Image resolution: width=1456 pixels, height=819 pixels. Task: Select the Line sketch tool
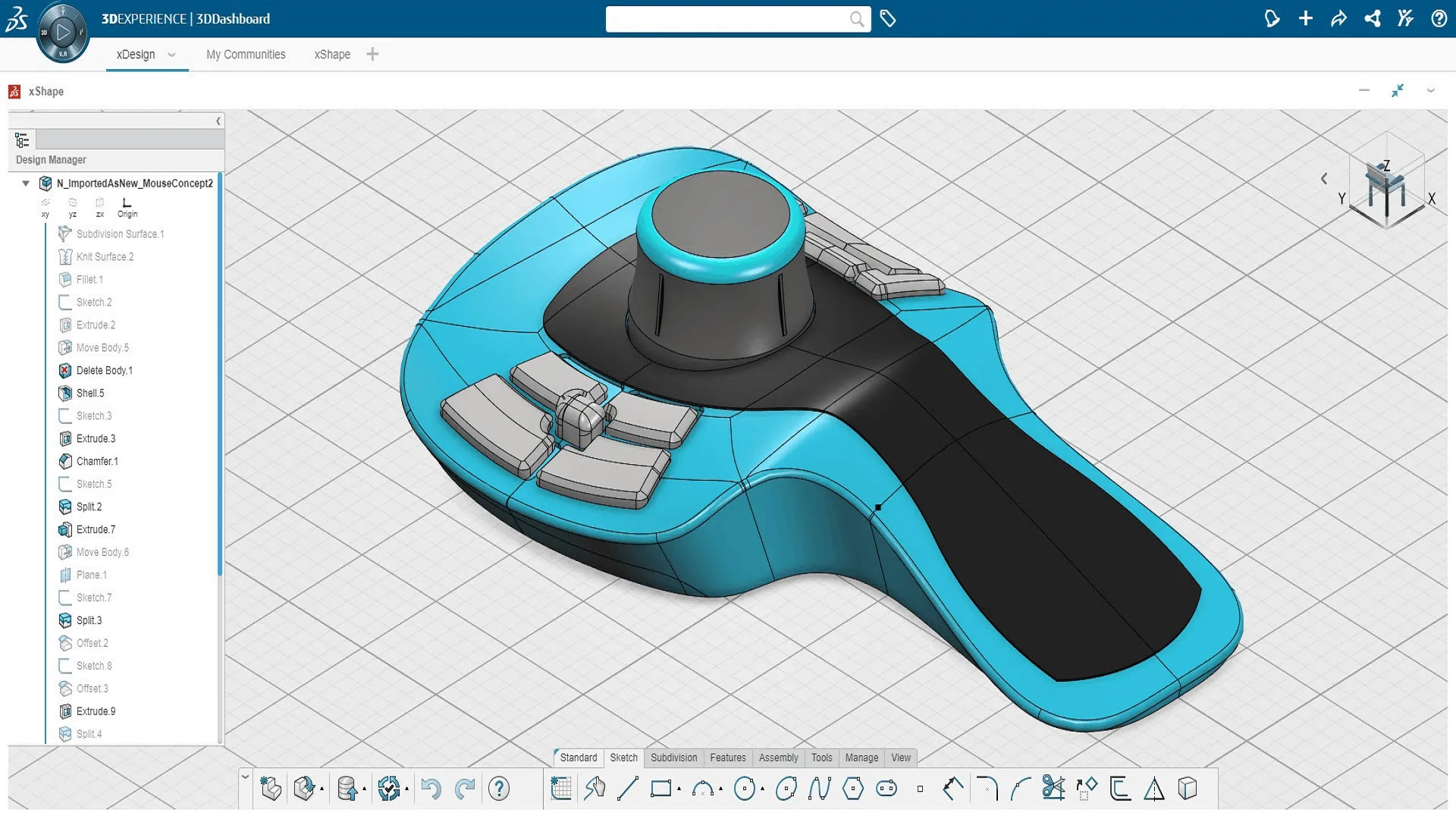(627, 789)
